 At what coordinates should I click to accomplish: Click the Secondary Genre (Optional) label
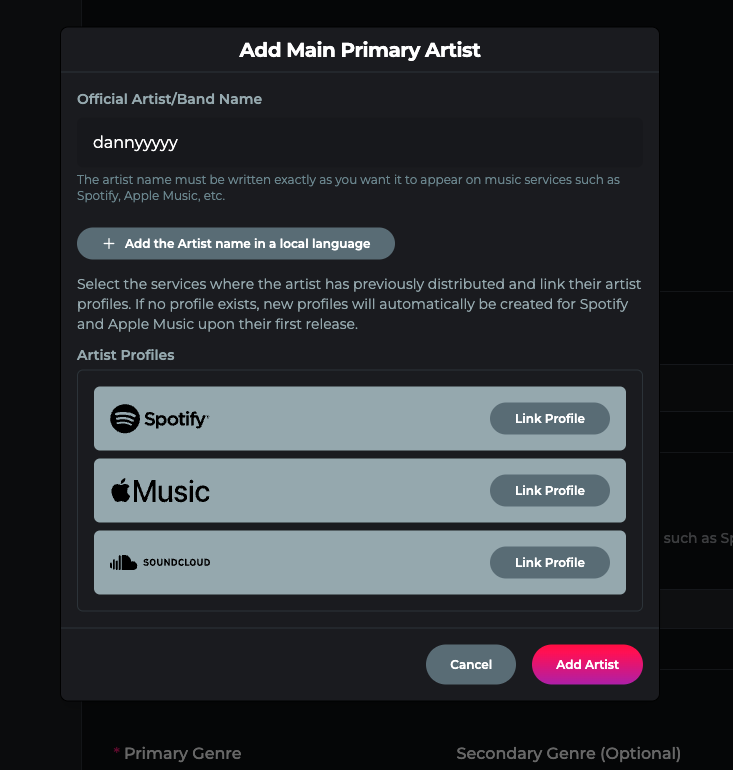click(568, 753)
